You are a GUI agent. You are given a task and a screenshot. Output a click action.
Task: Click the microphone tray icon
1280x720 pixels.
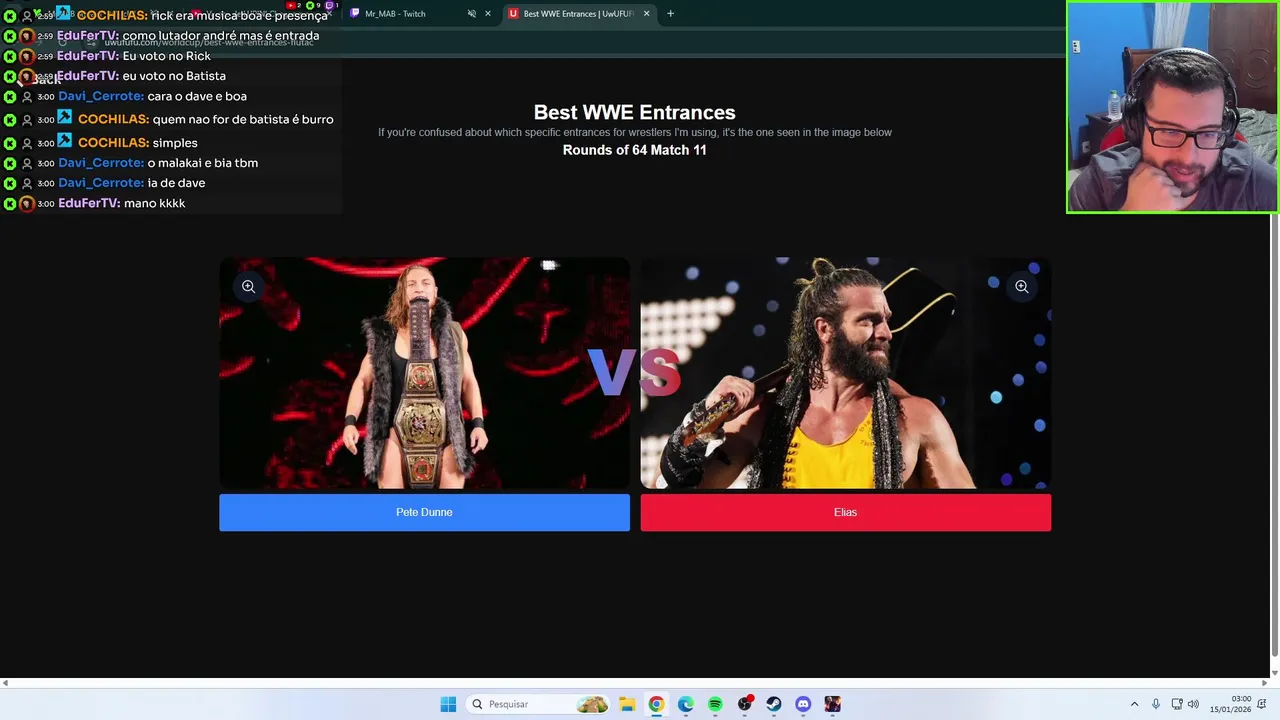1156,704
